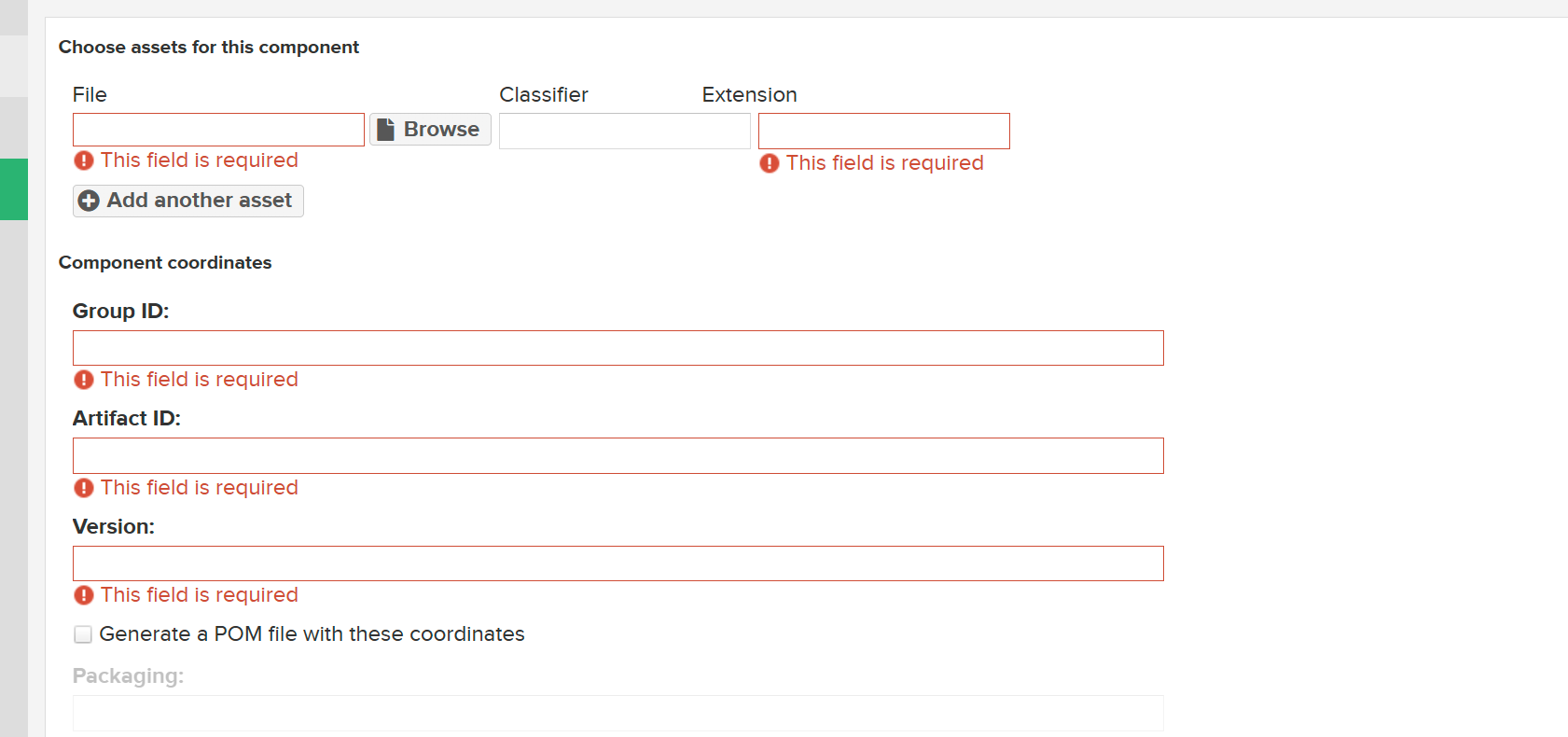Viewport: 1568px width, 737px height.
Task: Click the 'Choose assets for this component' heading
Action: [209, 48]
